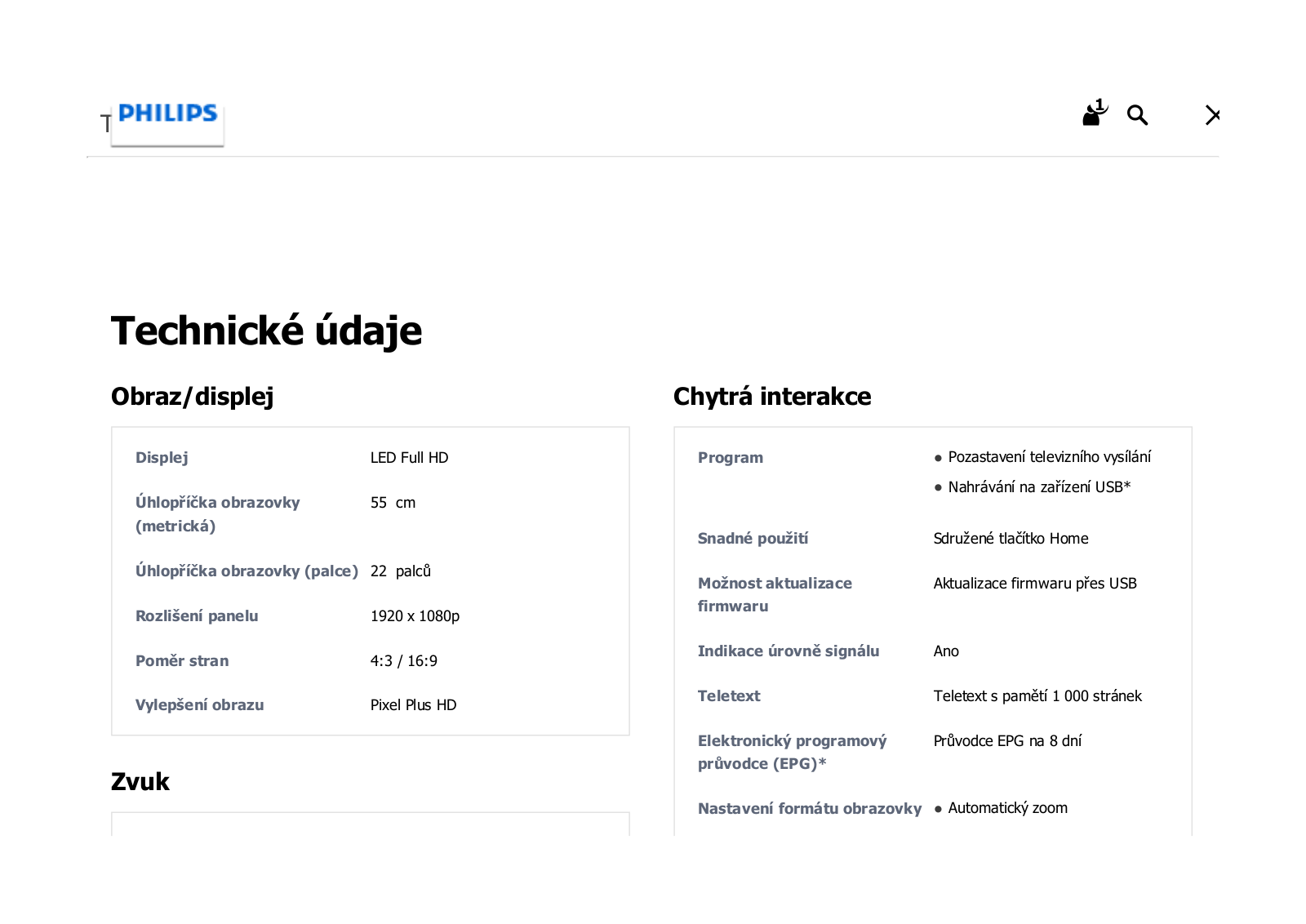Close the page with the X icon
Screen dimensions: 1306x924
(x=1212, y=115)
